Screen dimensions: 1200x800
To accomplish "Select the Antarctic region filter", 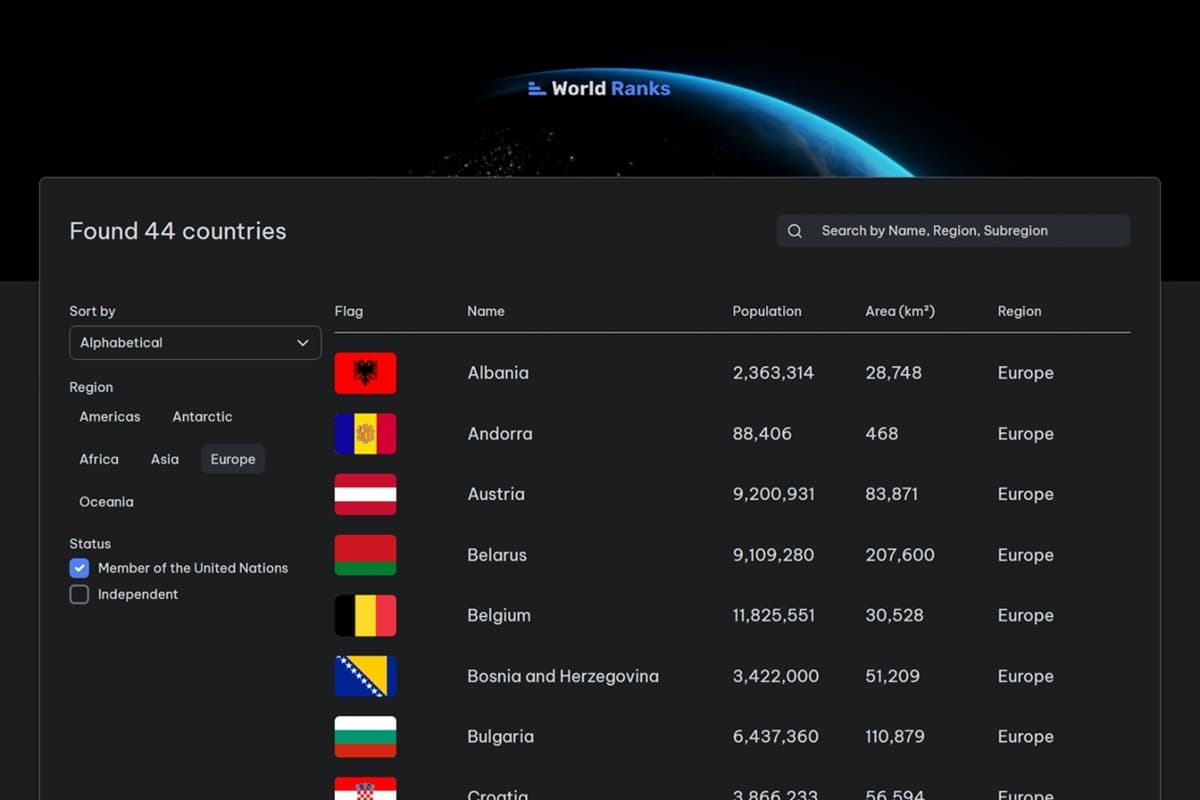I will [x=202, y=417].
